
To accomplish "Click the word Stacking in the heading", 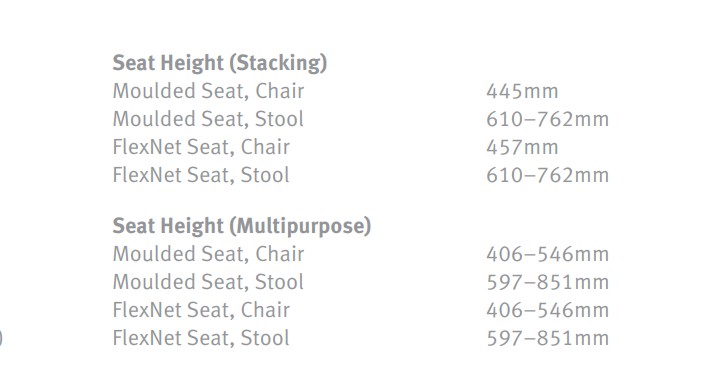I will click(279, 63).
